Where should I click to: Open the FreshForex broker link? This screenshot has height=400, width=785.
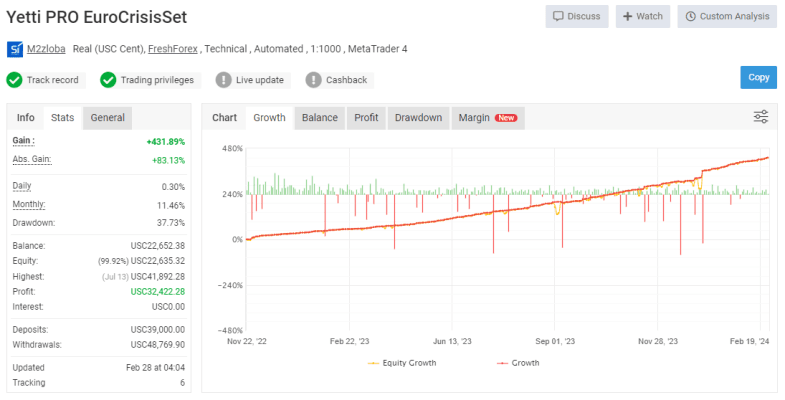(x=173, y=49)
